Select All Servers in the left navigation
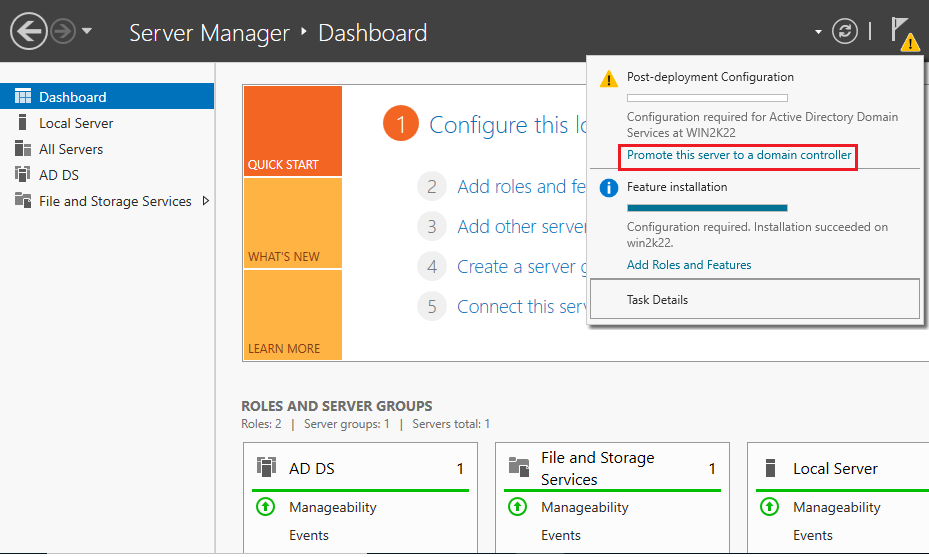This screenshot has width=929, height=557. click(x=107, y=149)
